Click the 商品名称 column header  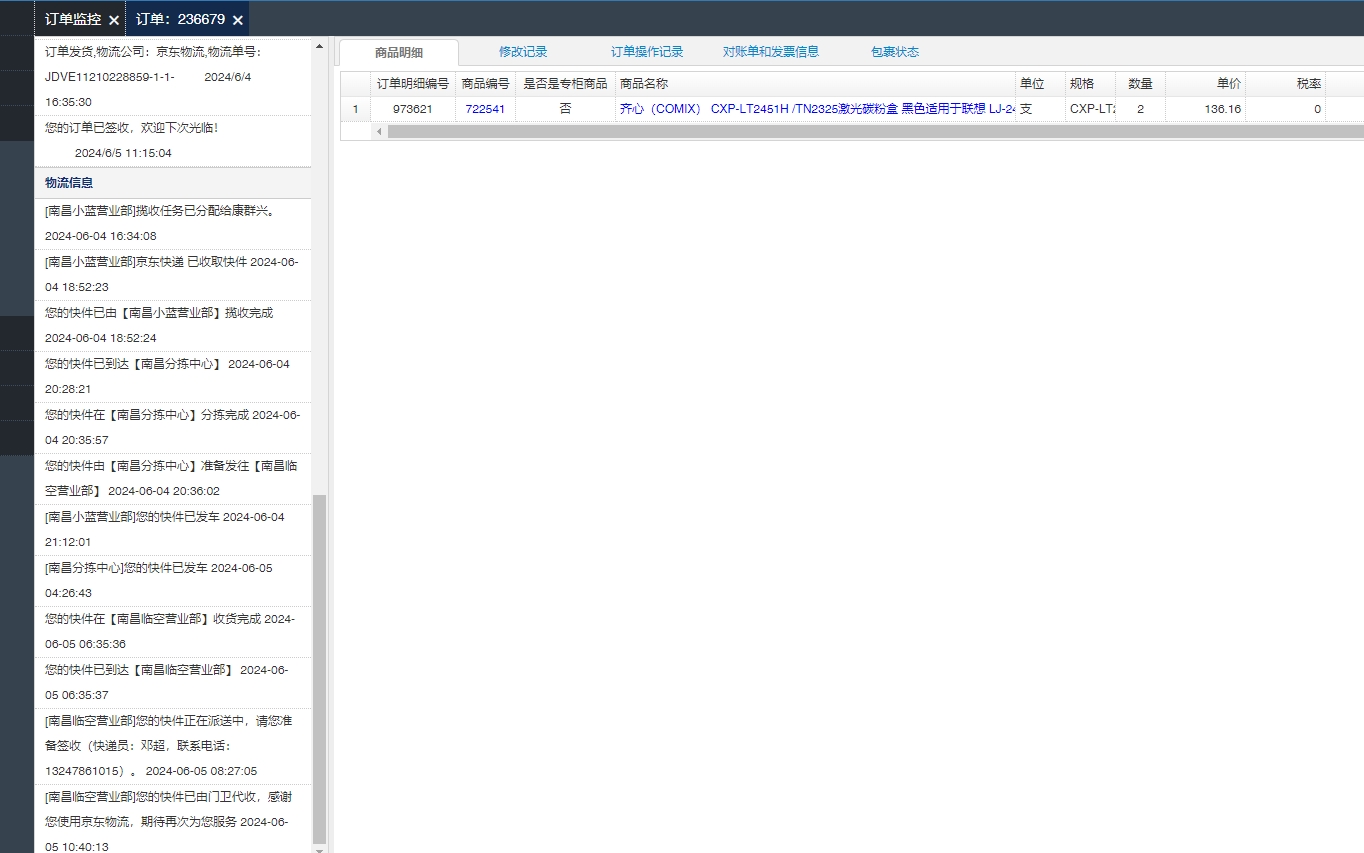[x=815, y=84]
